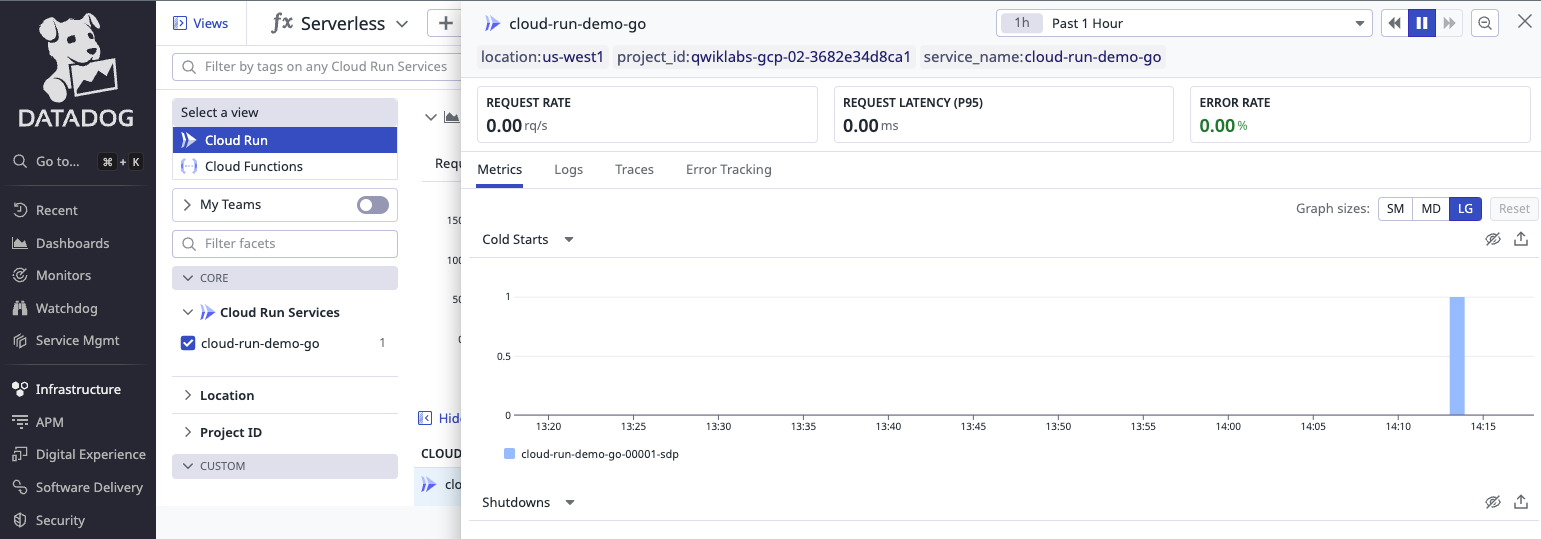The width and height of the screenshot is (1541, 539).
Task: Expand the My Teams section
Action: point(188,204)
